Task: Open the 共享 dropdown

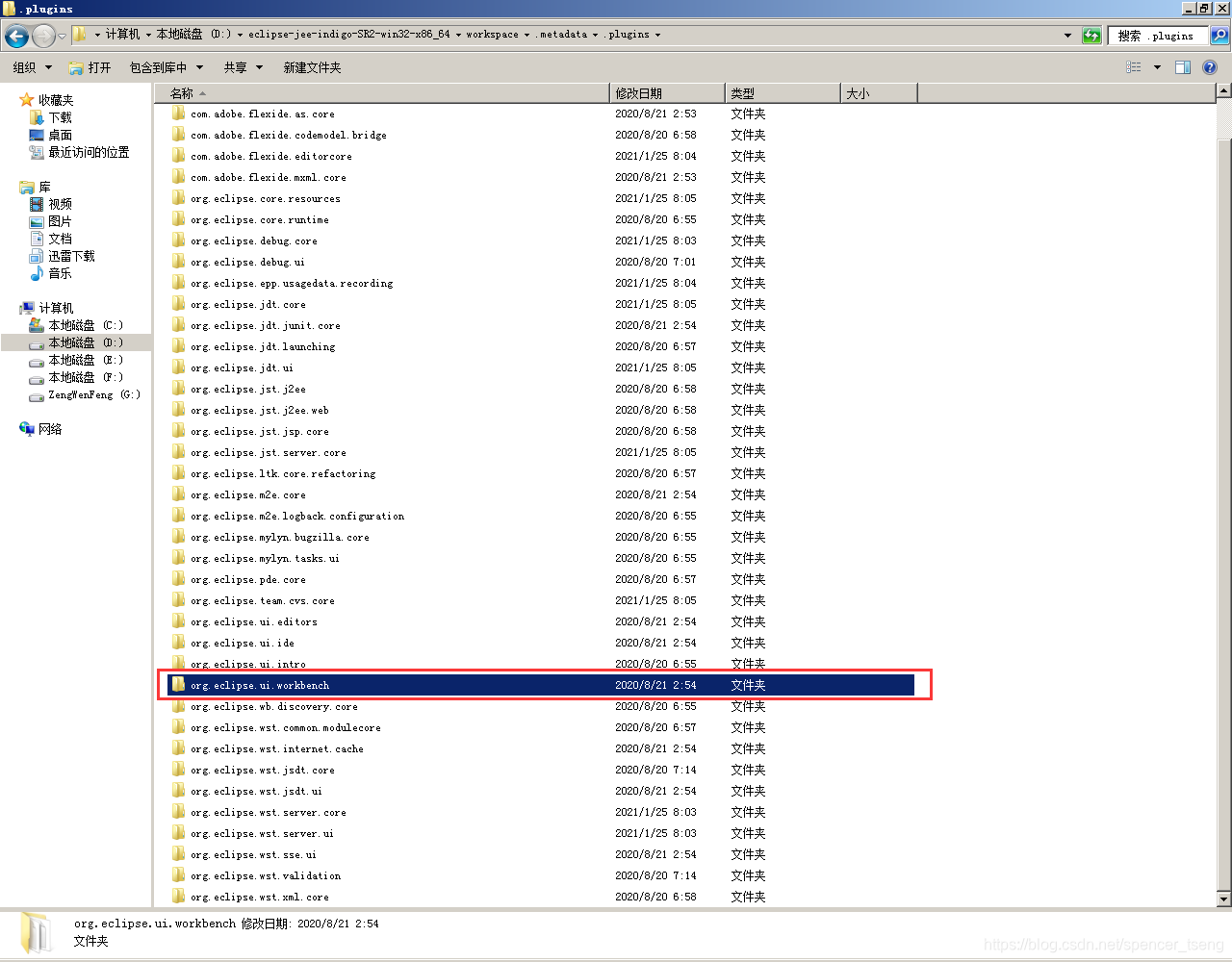Action: (x=242, y=67)
